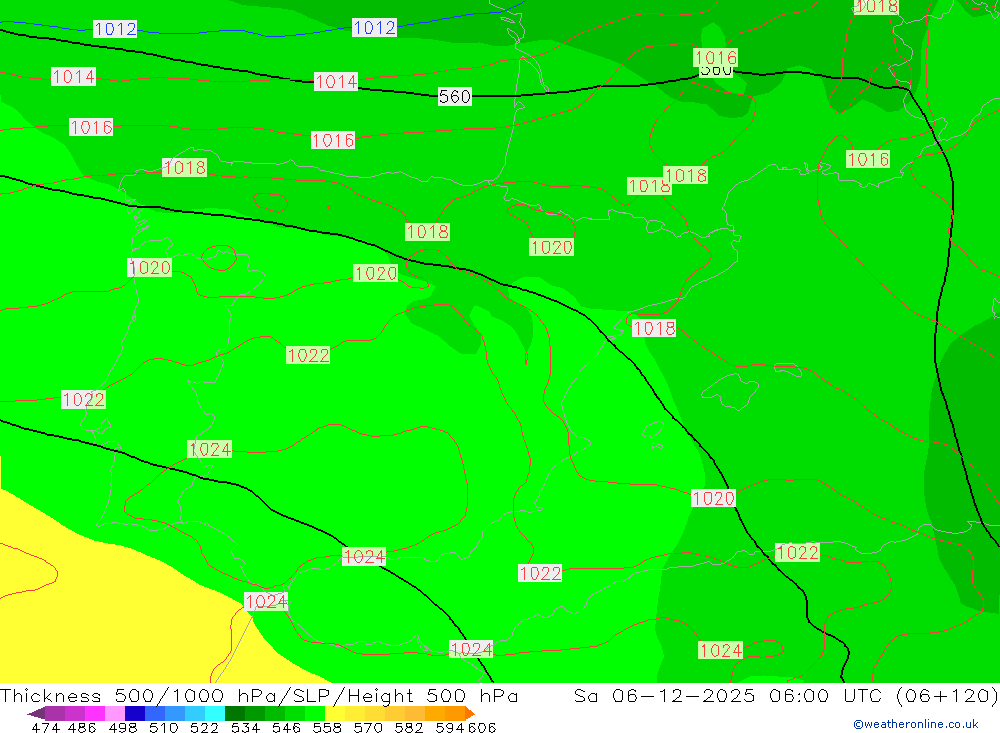Click the 606 value on the legend scale

pyautogui.click(x=480, y=728)
